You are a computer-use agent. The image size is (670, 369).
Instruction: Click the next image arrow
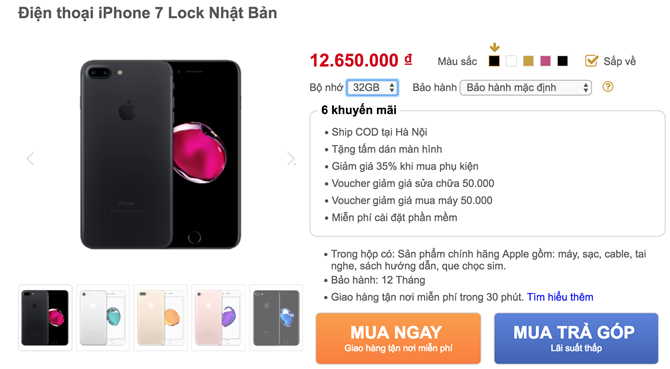click(291, 159)
